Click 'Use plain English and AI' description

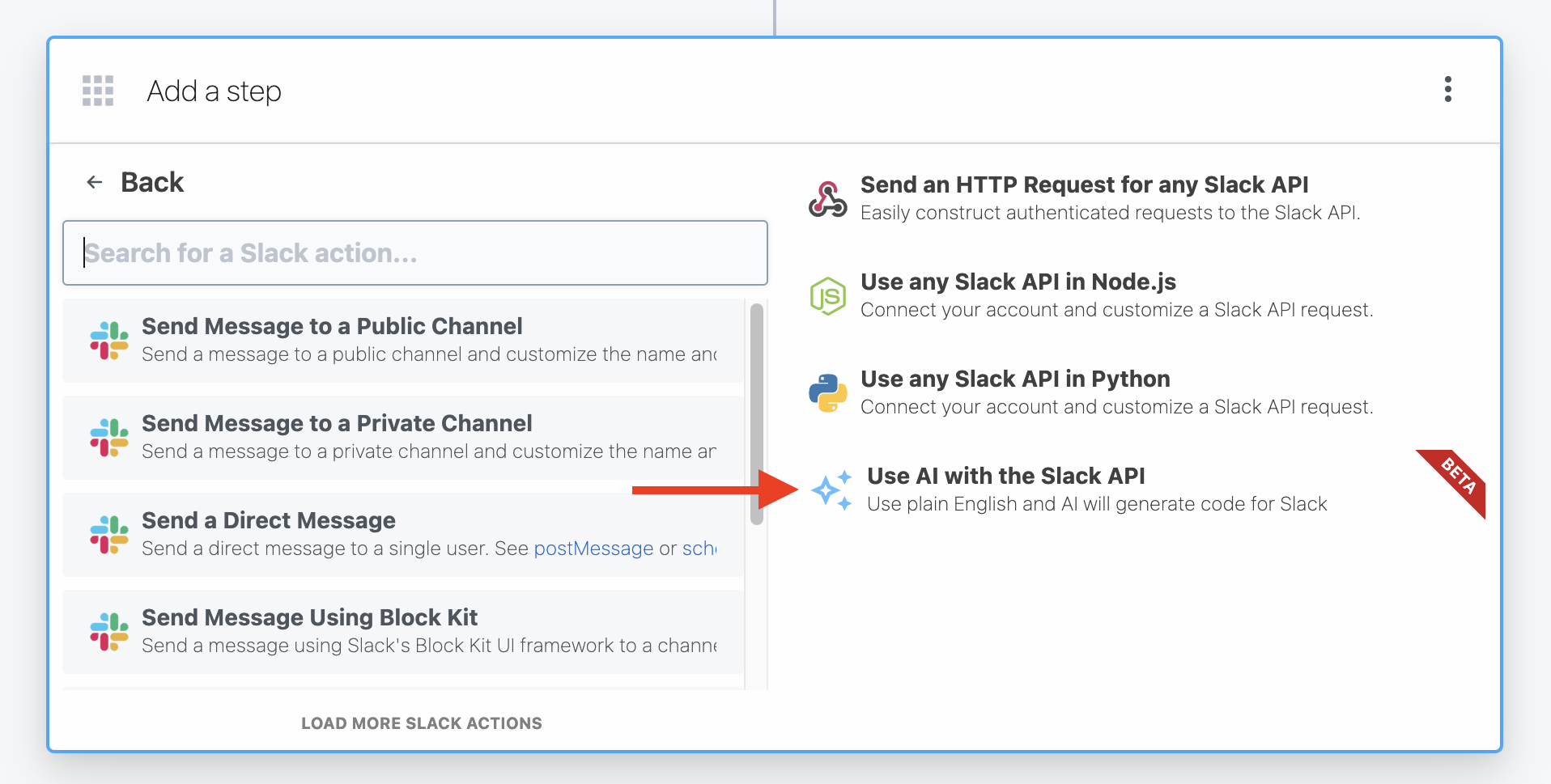coord(1097,504)
